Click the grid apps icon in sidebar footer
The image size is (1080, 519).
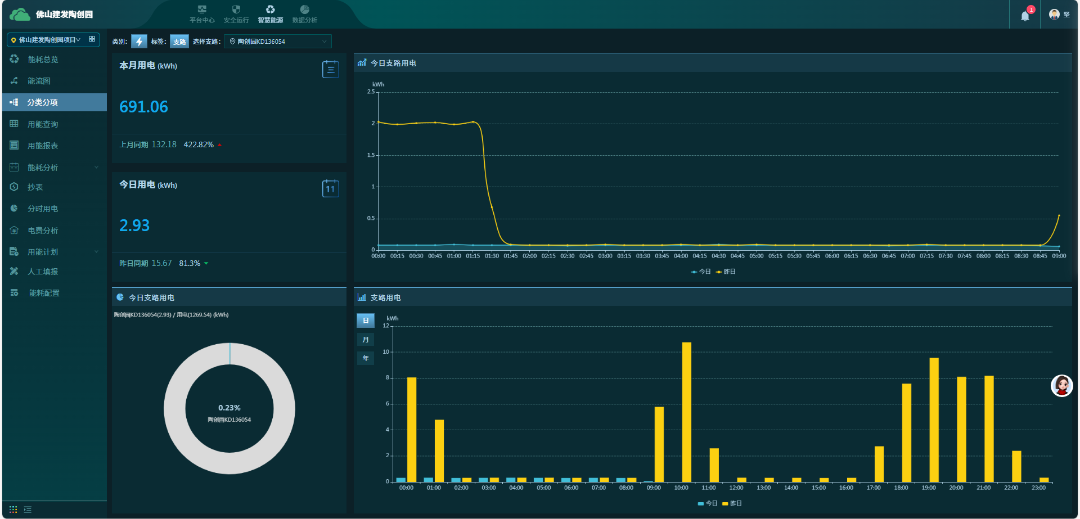point(13,510)
